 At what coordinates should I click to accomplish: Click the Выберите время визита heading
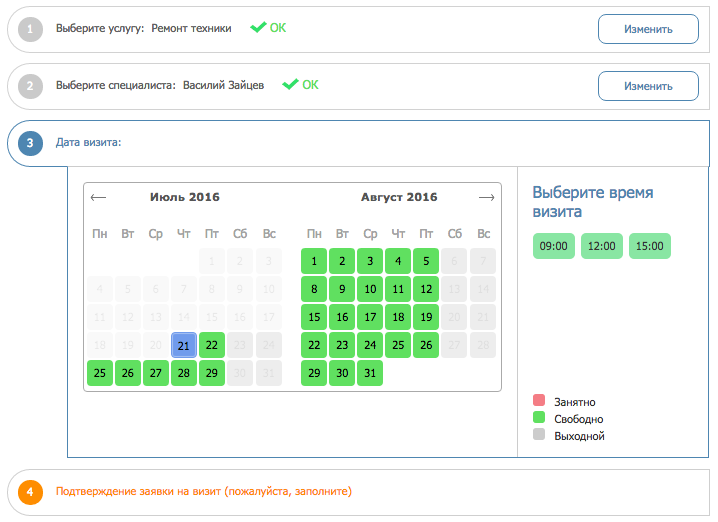[593, 202]
